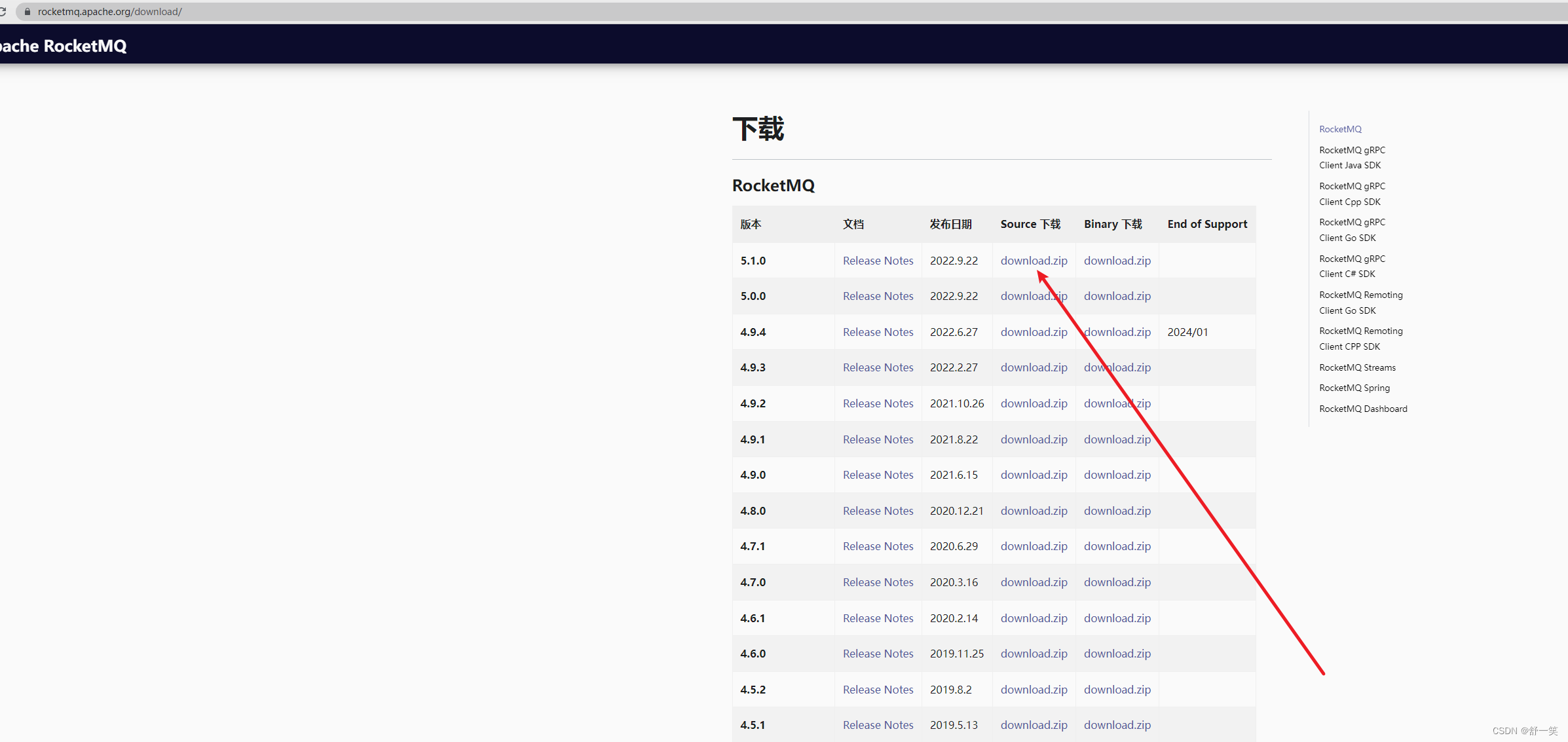Open Release Notes for version 5.0.0
The height and width of the screenshot is (742, 1568).
coord(878,296)
